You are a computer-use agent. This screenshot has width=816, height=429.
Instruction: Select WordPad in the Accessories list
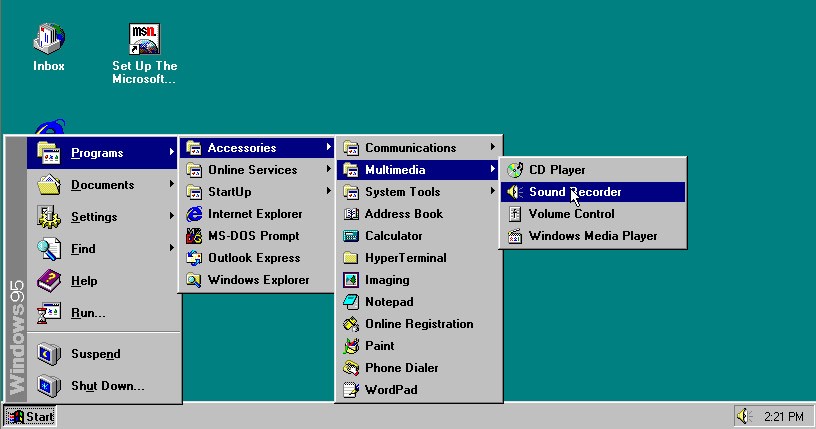(x=390, y=390)
